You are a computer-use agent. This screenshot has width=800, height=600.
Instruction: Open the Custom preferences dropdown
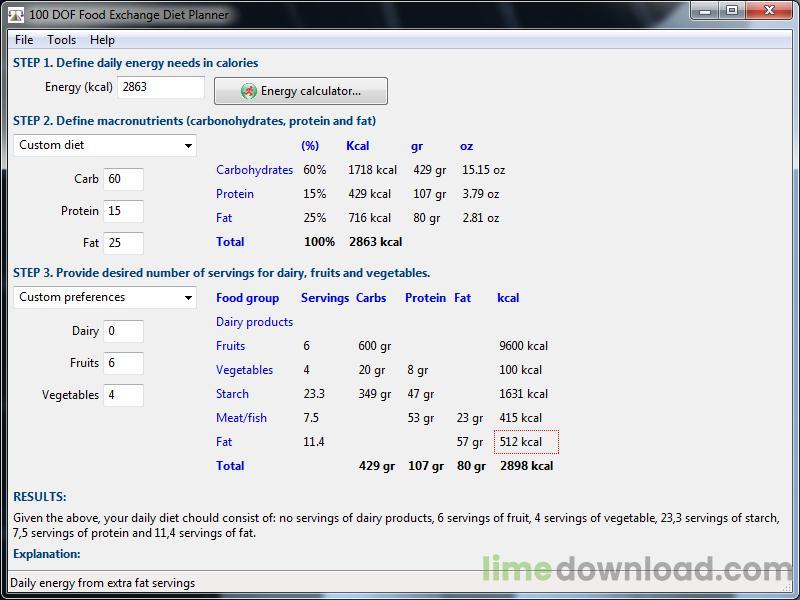(x=104, y=297)
